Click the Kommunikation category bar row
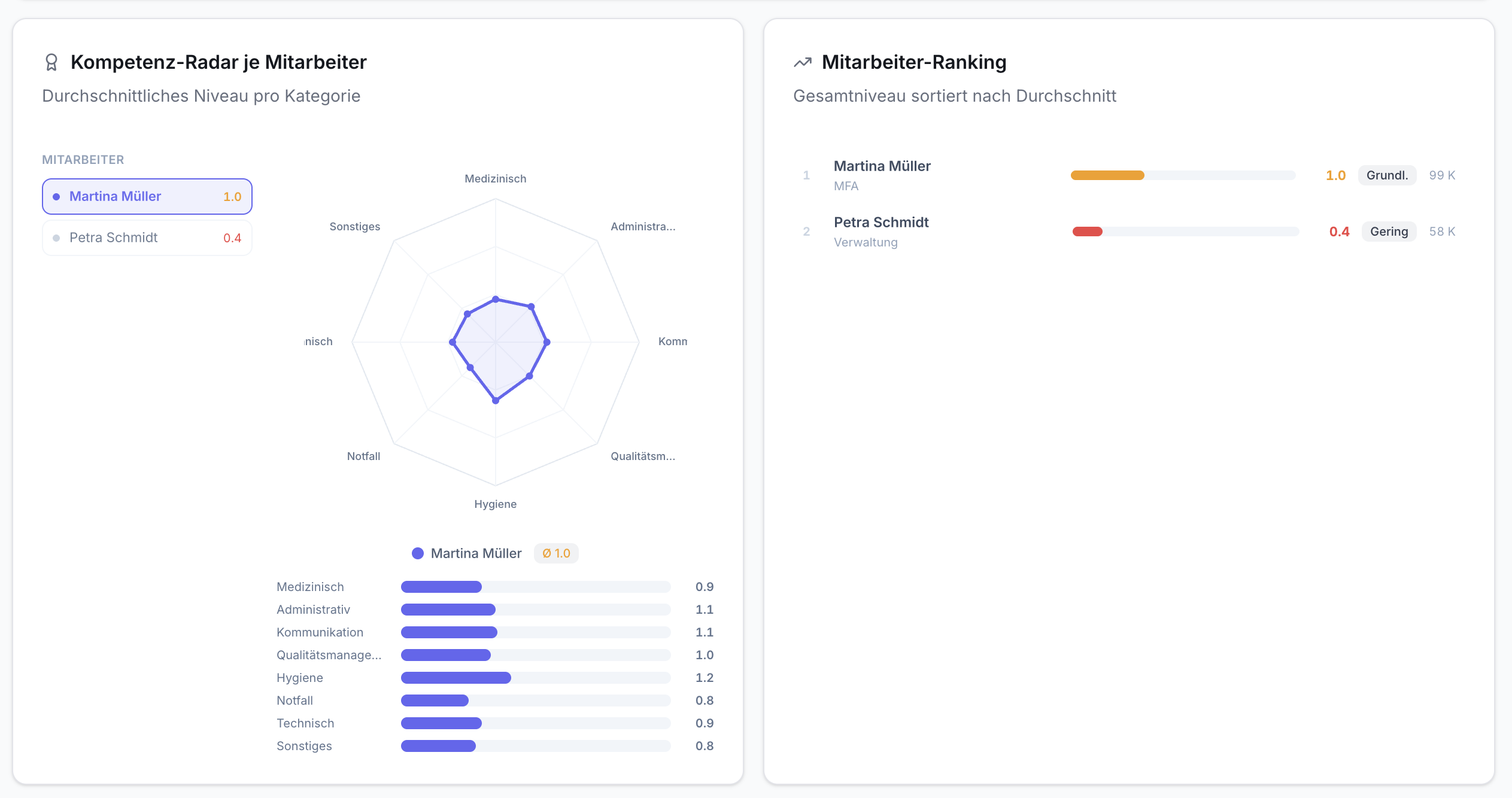 tap(495, 632)
